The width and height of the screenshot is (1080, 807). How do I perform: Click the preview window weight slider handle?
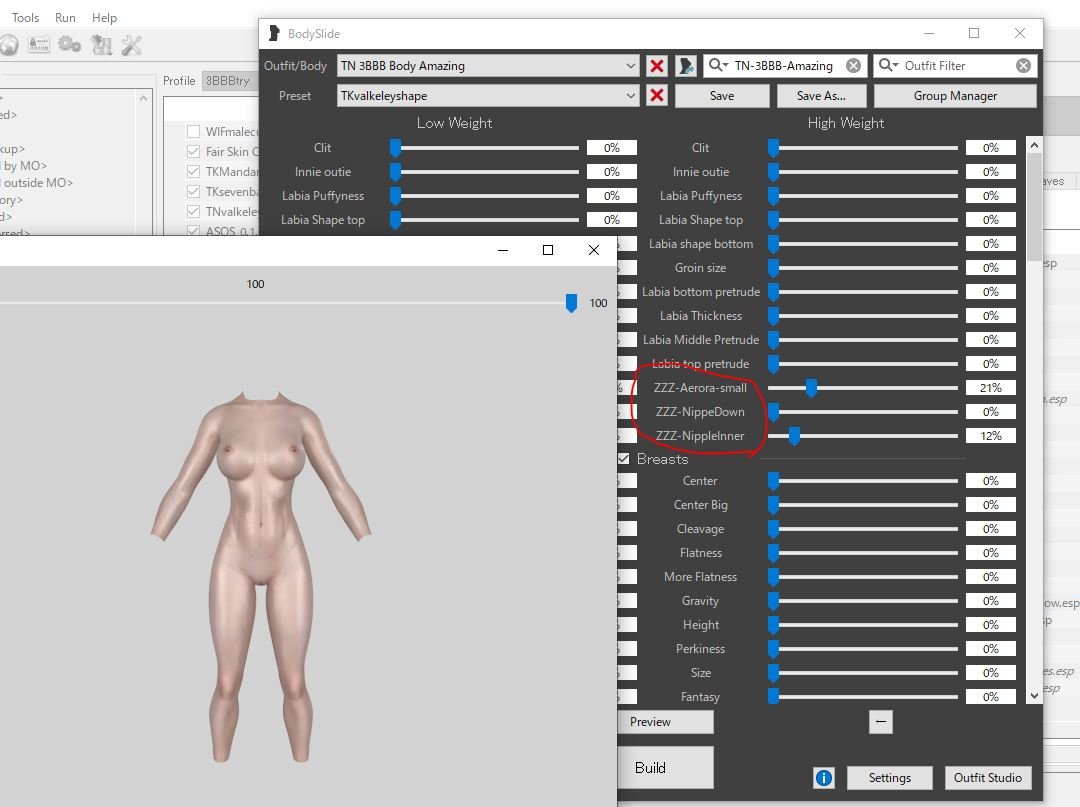571,303
